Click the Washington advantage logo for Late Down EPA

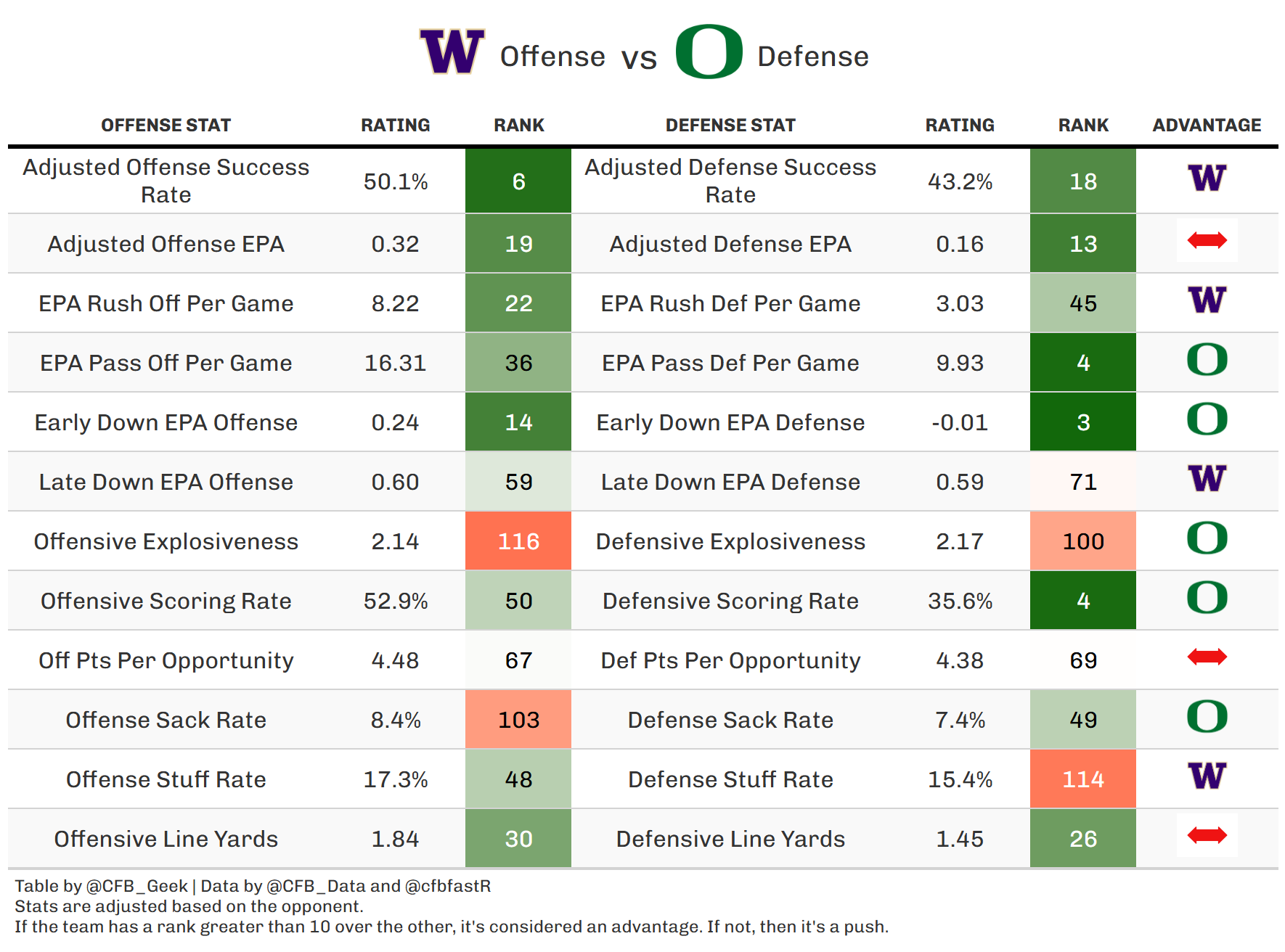tap(1207, 479)
